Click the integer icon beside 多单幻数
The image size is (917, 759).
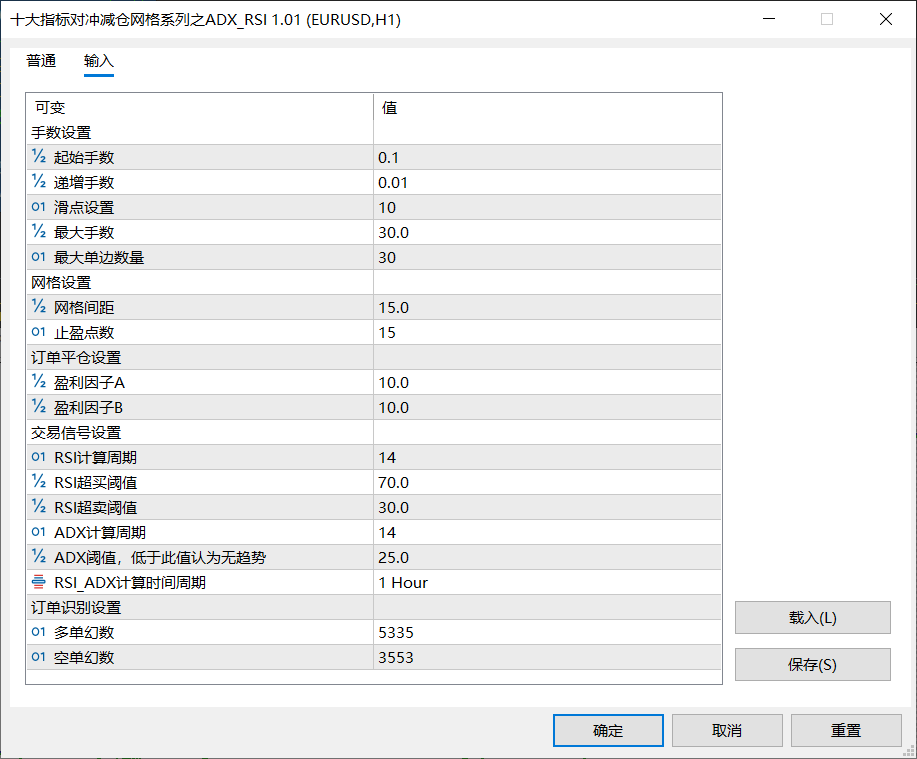[39, 632]
